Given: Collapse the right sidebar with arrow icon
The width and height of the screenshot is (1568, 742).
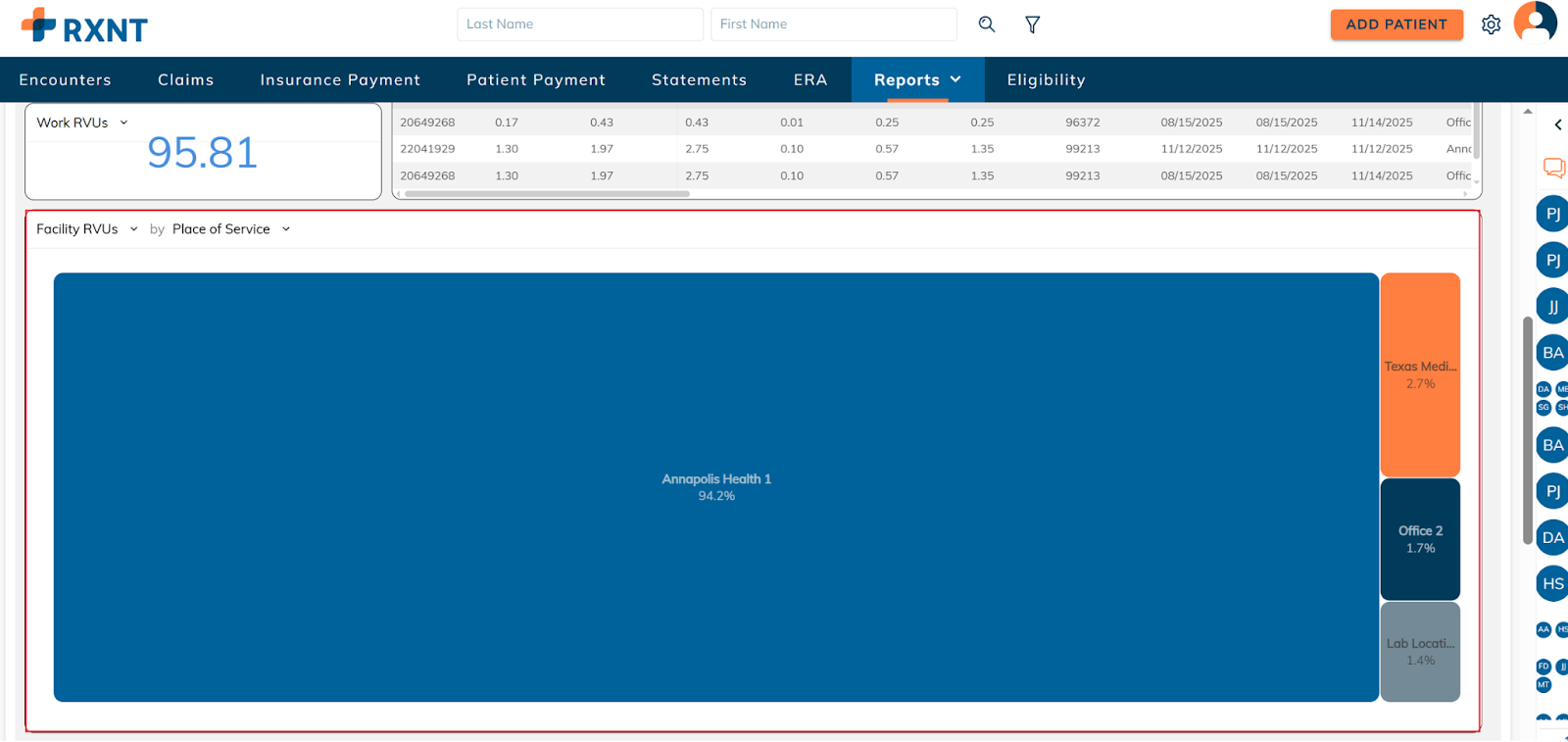Looking at the screenshot, I should (1557, 124).
